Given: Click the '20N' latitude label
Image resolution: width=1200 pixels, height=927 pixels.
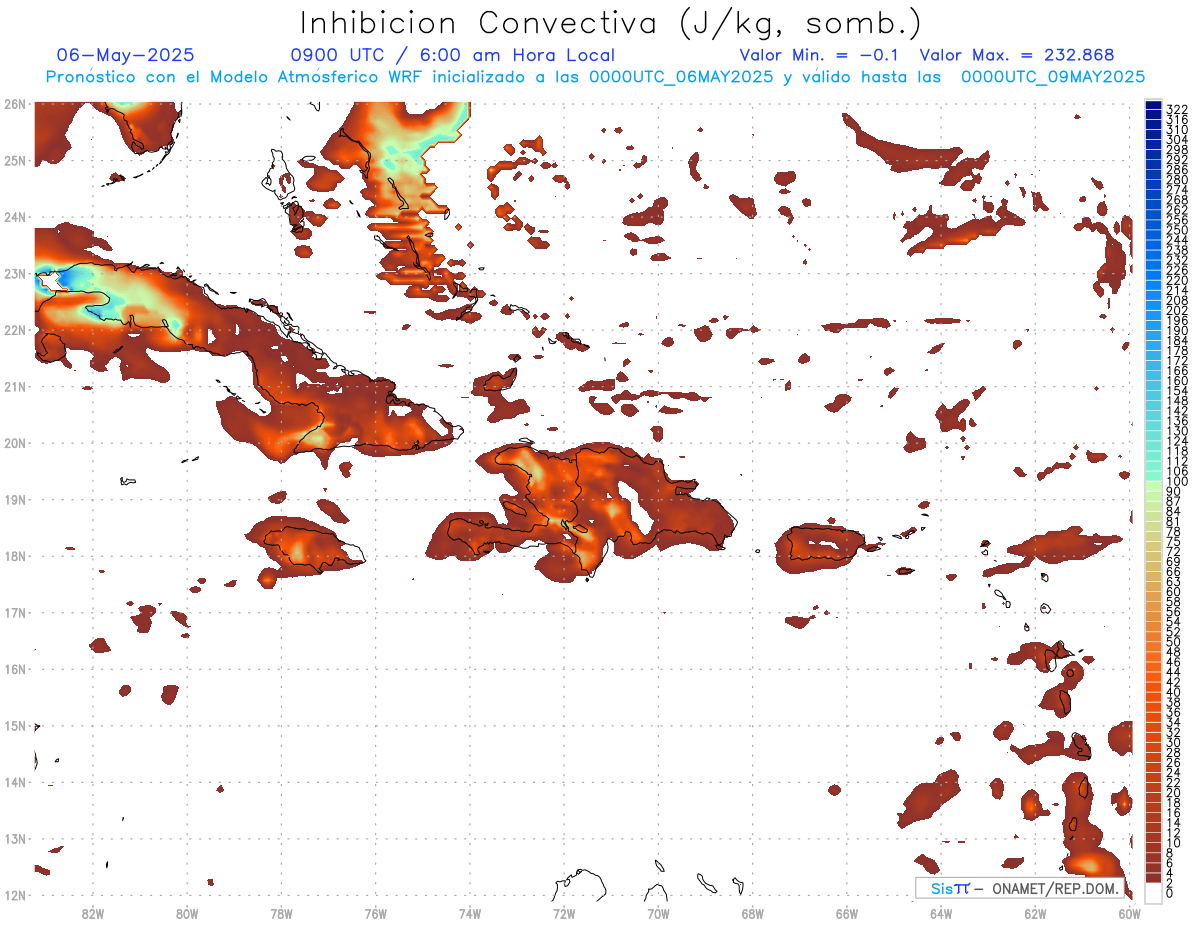Looking at the screenshot, I should point(14,443).
